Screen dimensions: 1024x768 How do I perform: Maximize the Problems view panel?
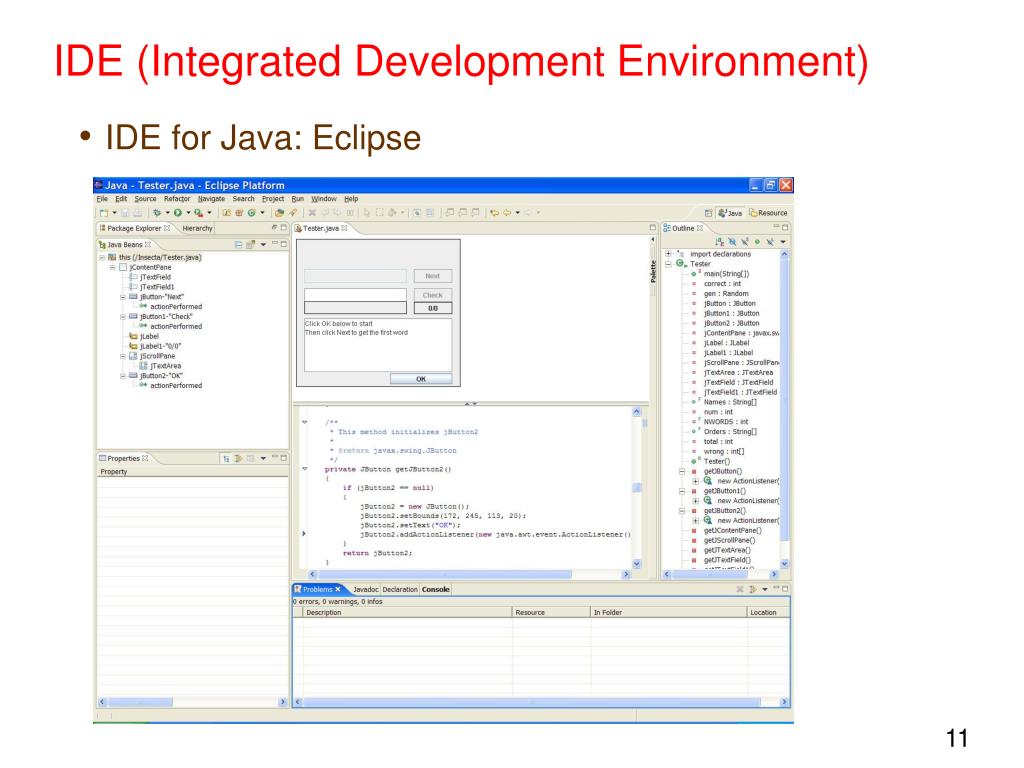[785, 589]
